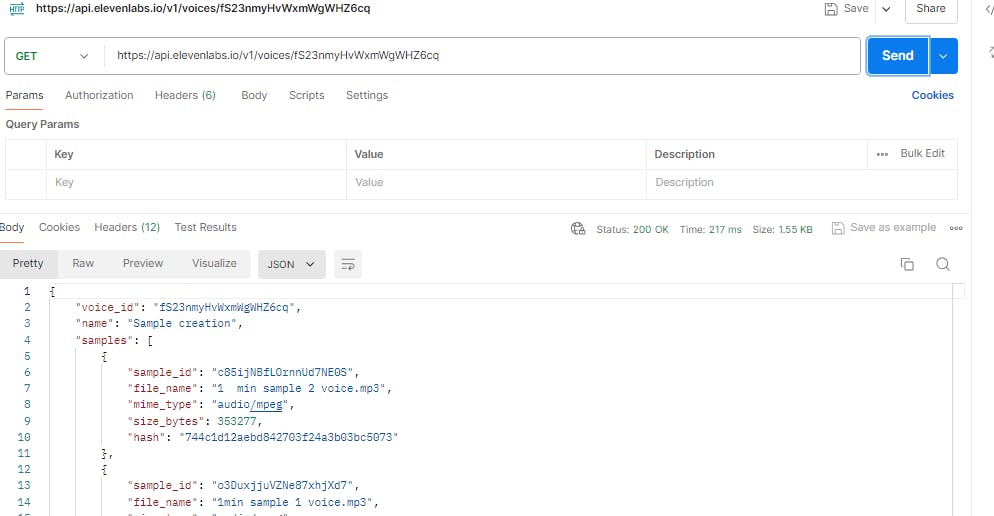994x516 pixels.
Task: Switch to the Authorization tab
Action: [x=99, y=95]
